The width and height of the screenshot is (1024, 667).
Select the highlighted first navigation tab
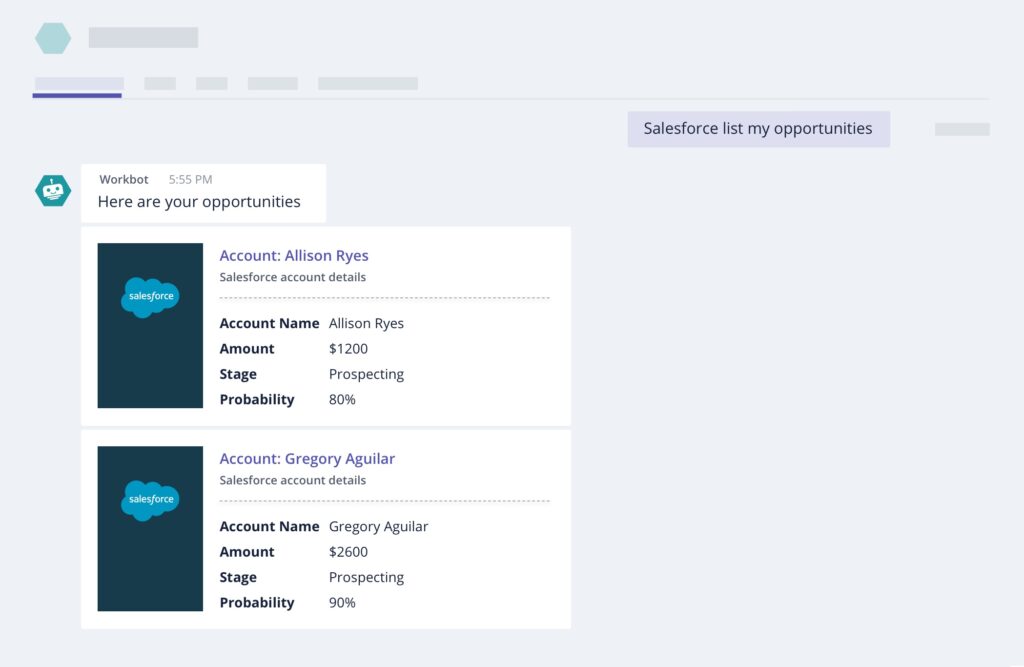(x=77, y=84)
